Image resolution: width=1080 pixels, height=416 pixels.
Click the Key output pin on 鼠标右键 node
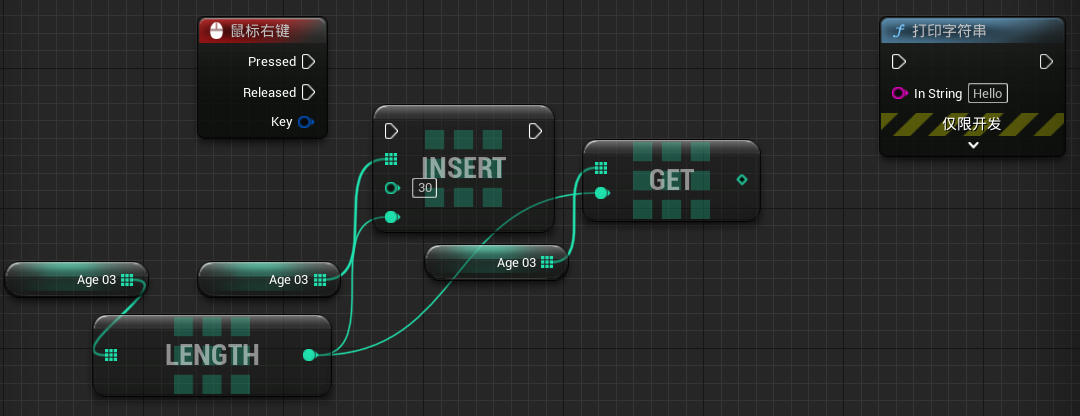click(x=306, y=123)
